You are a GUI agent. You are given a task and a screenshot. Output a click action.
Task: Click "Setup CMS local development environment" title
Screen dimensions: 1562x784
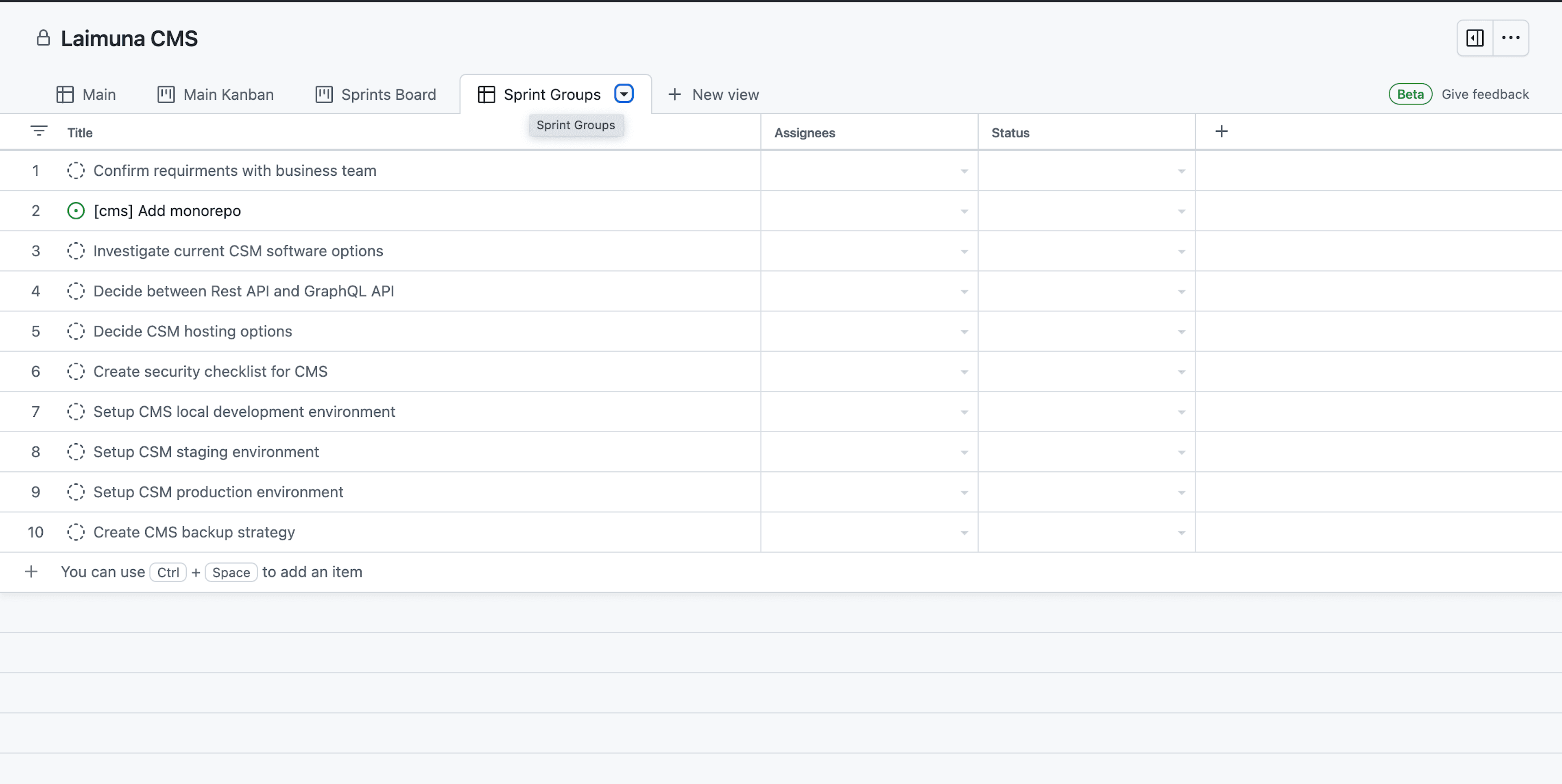(244, 411)
